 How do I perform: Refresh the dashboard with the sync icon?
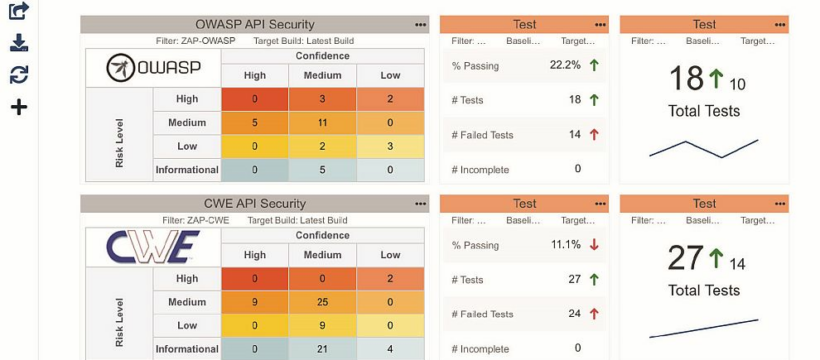(19, 75)
